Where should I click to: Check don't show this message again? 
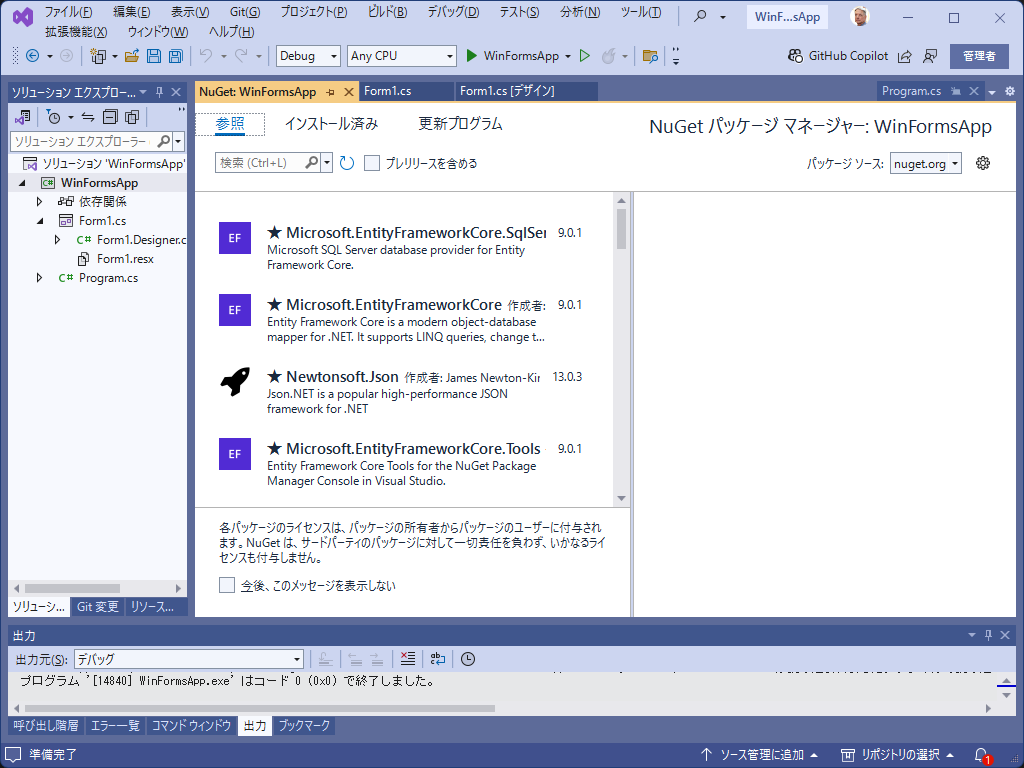tap(227, 585)
